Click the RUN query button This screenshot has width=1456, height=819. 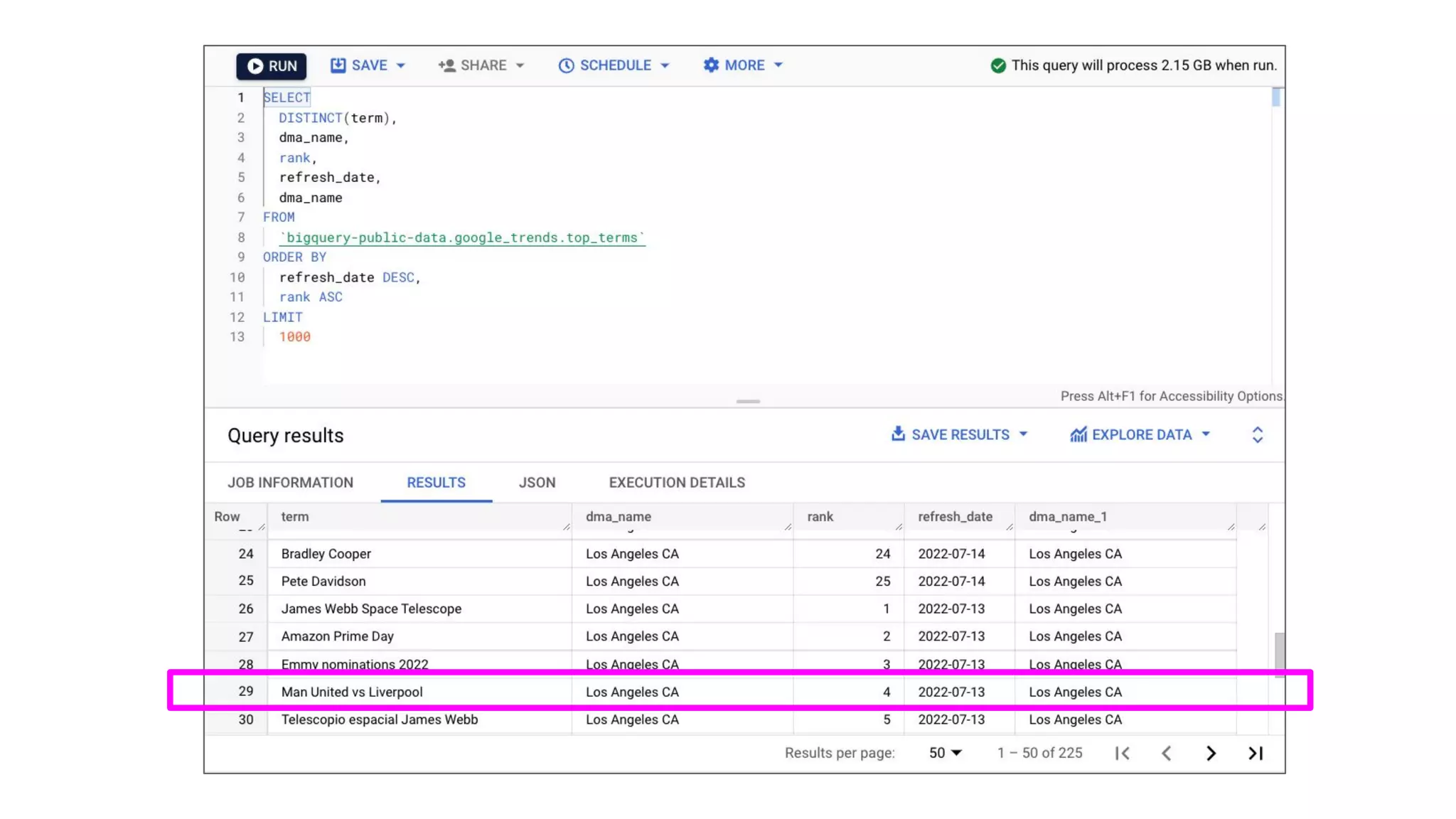tap(271, 66)
